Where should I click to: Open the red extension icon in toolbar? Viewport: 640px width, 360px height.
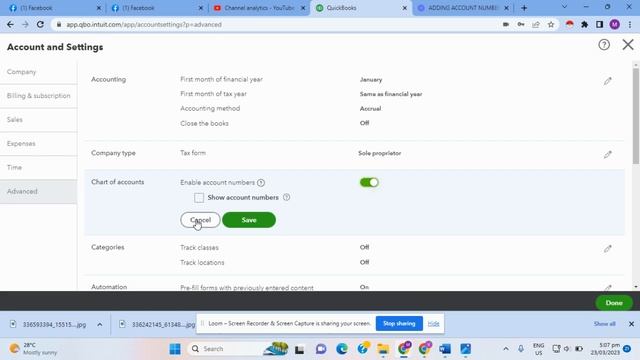point(569,24)
